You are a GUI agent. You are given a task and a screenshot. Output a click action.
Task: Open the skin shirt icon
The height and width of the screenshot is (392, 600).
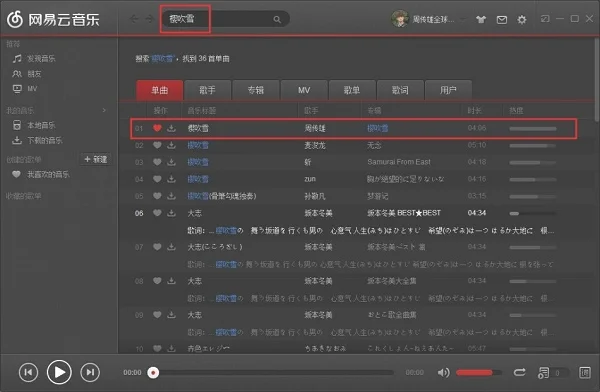click(481, 19)
